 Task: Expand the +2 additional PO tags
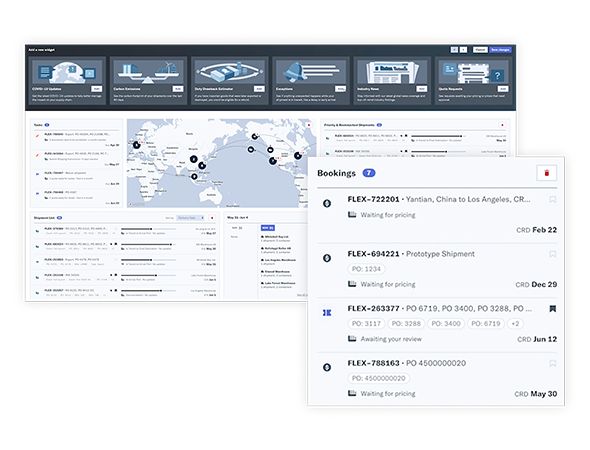click(515, 324)
